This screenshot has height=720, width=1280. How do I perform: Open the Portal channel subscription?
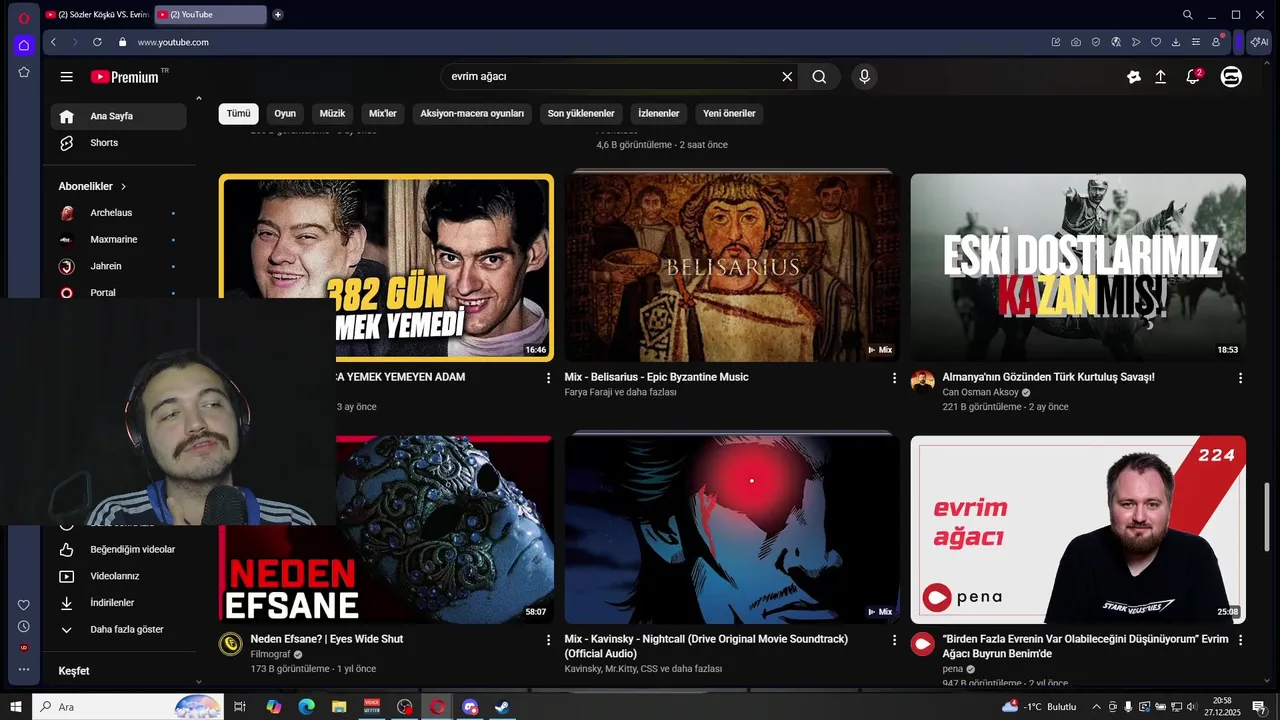point(118,293)
